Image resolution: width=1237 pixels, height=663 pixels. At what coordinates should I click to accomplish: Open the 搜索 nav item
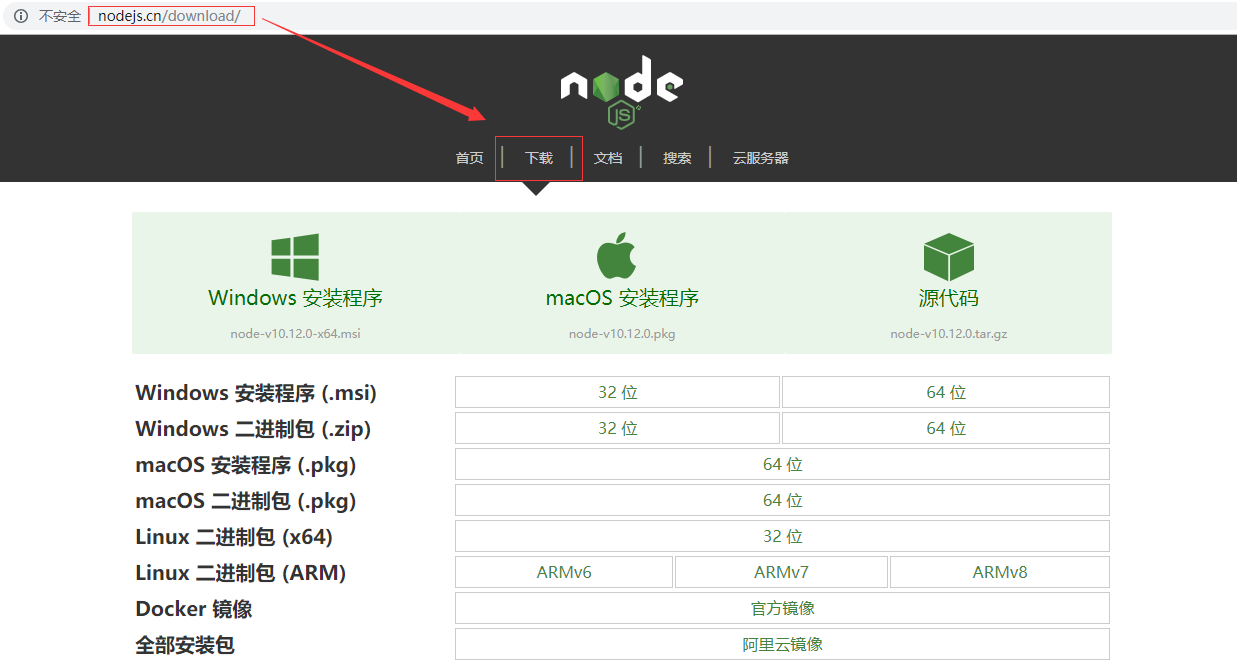coord(677,158)
